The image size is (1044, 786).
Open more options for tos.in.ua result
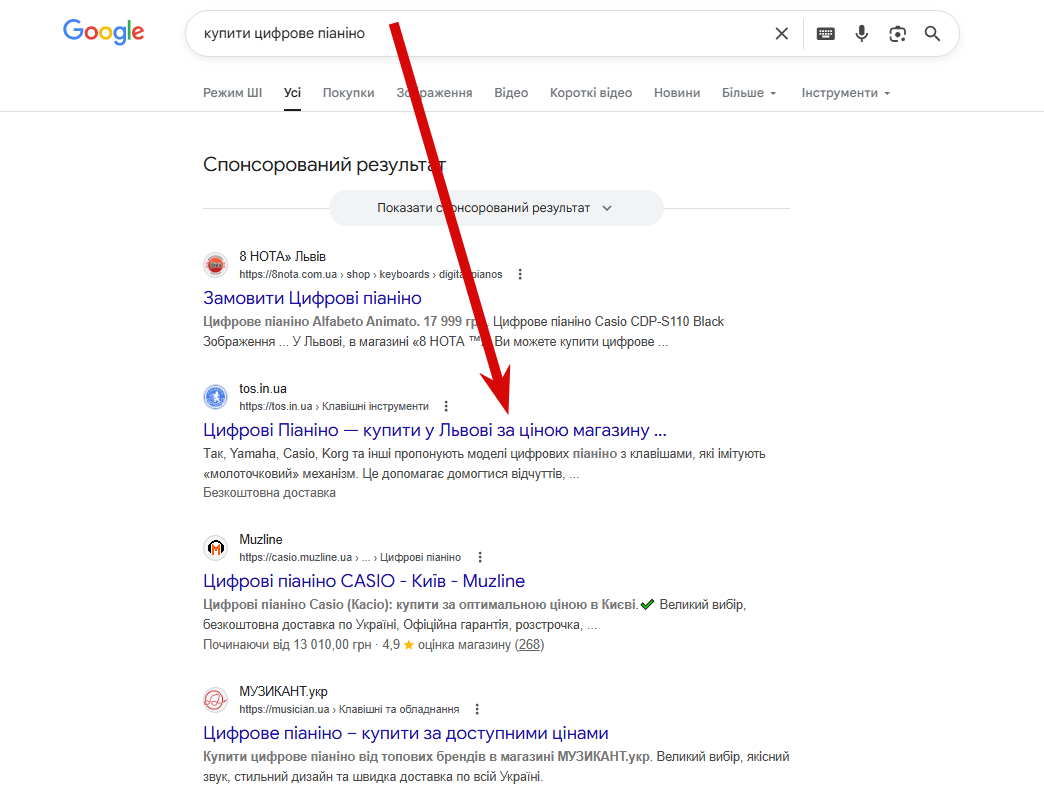(x=446, y=406)
